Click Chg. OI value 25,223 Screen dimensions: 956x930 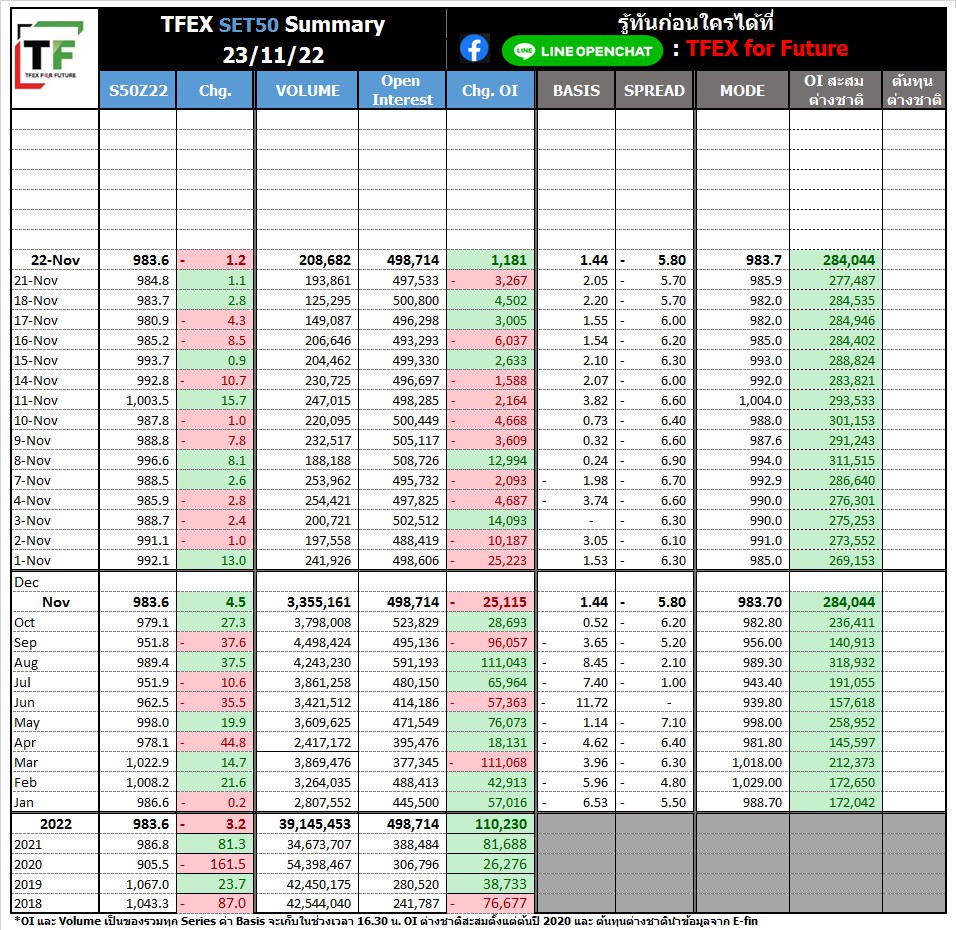point(507,560)
